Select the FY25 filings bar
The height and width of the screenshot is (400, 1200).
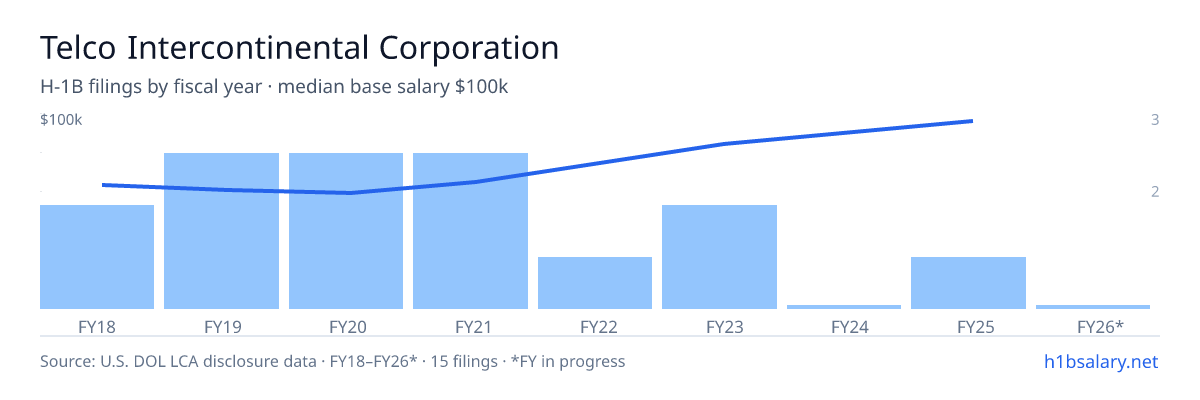pos(968,283)
